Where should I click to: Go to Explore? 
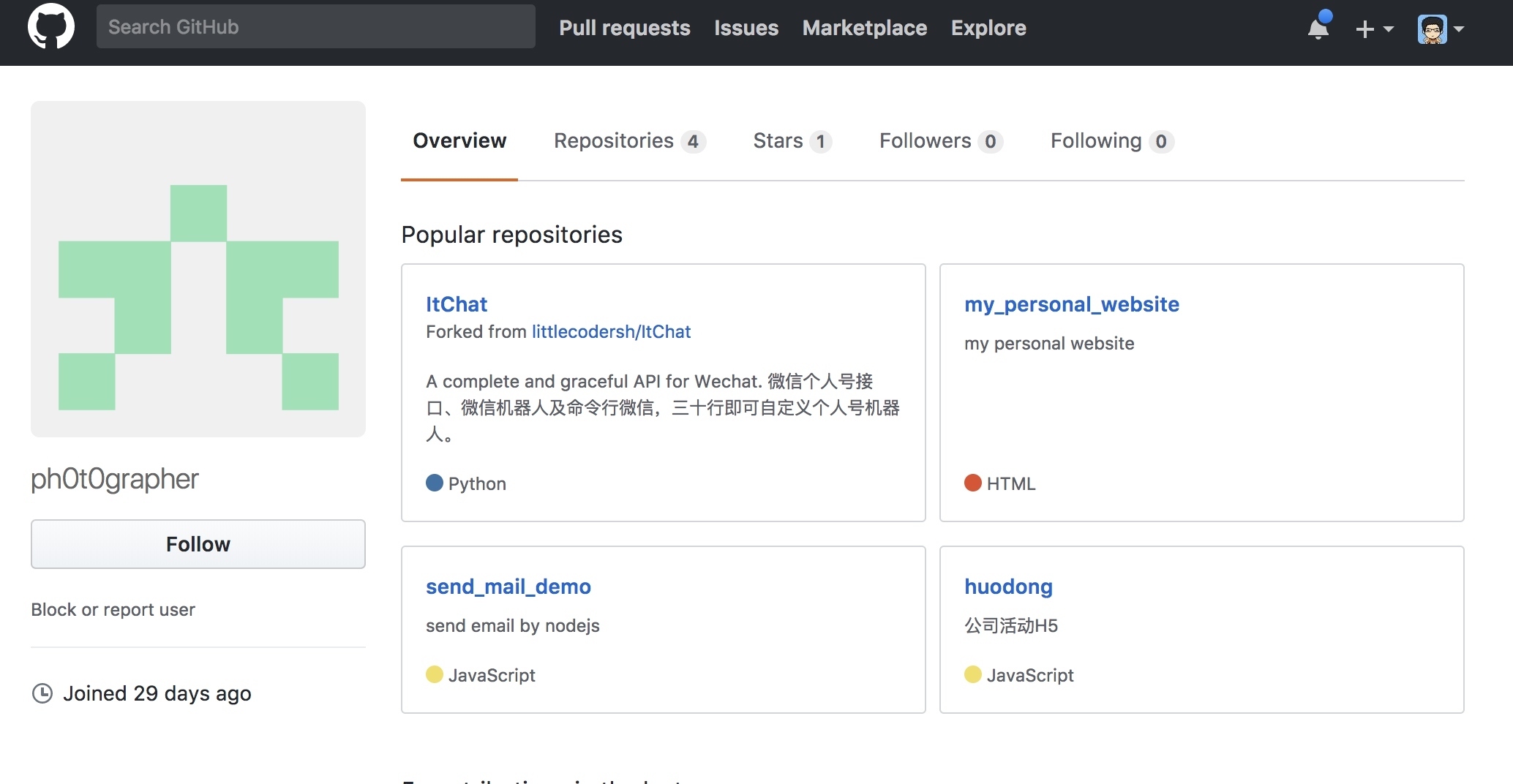coord(988,28)
